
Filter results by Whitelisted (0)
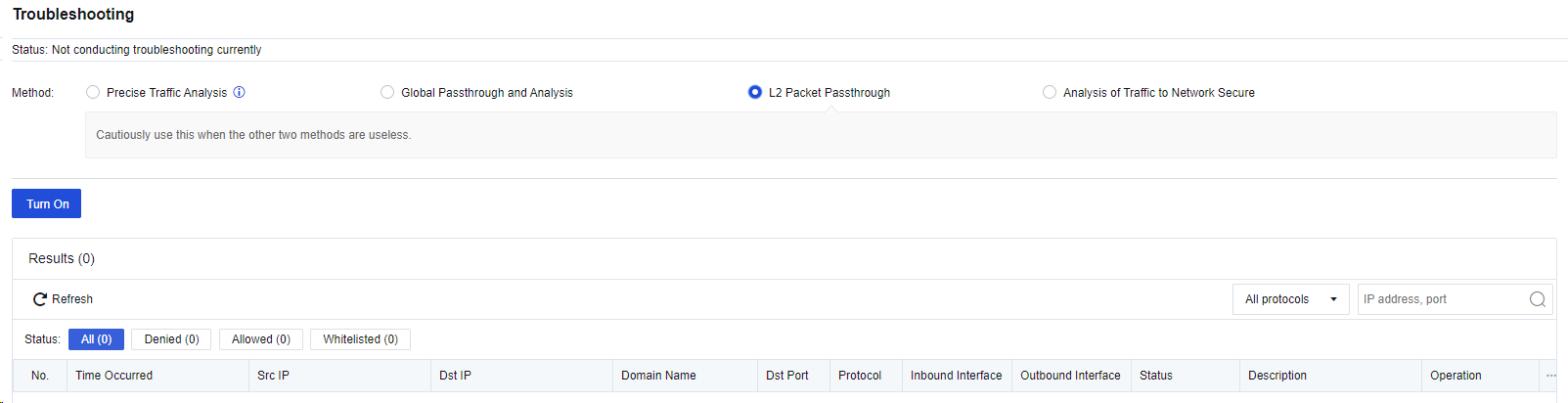tap(360, 339)
